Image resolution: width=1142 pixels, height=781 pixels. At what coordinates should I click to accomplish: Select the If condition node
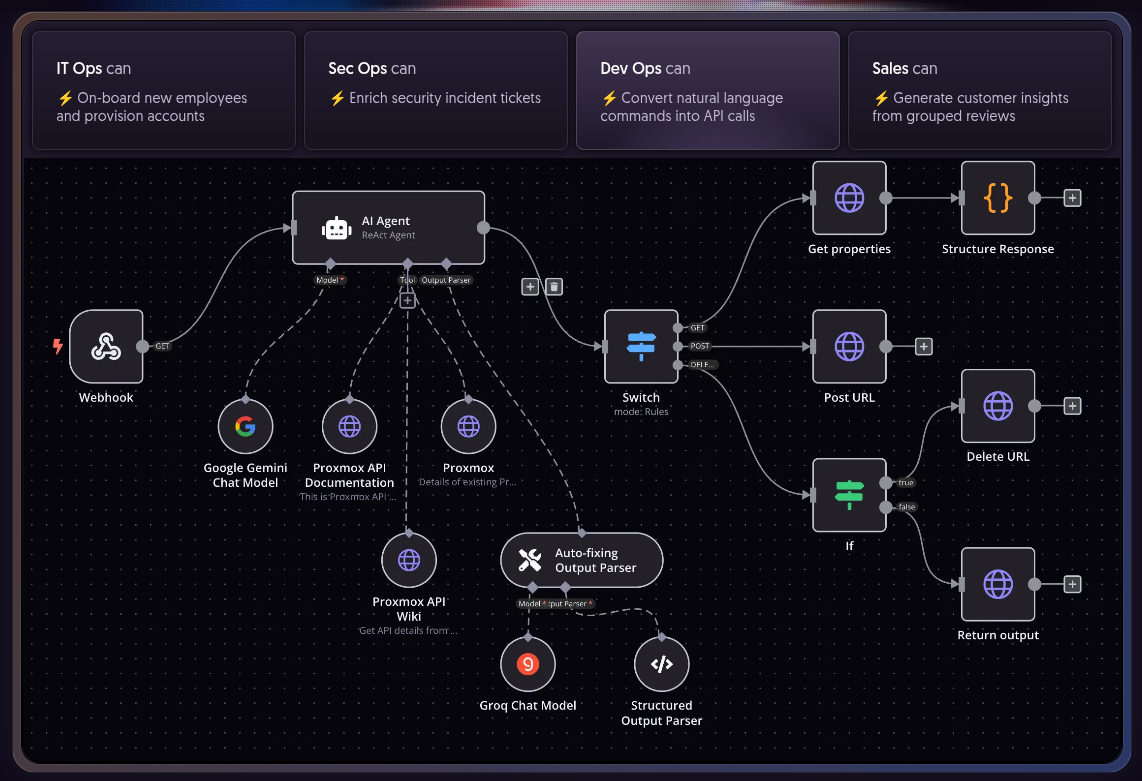point(849,495)
